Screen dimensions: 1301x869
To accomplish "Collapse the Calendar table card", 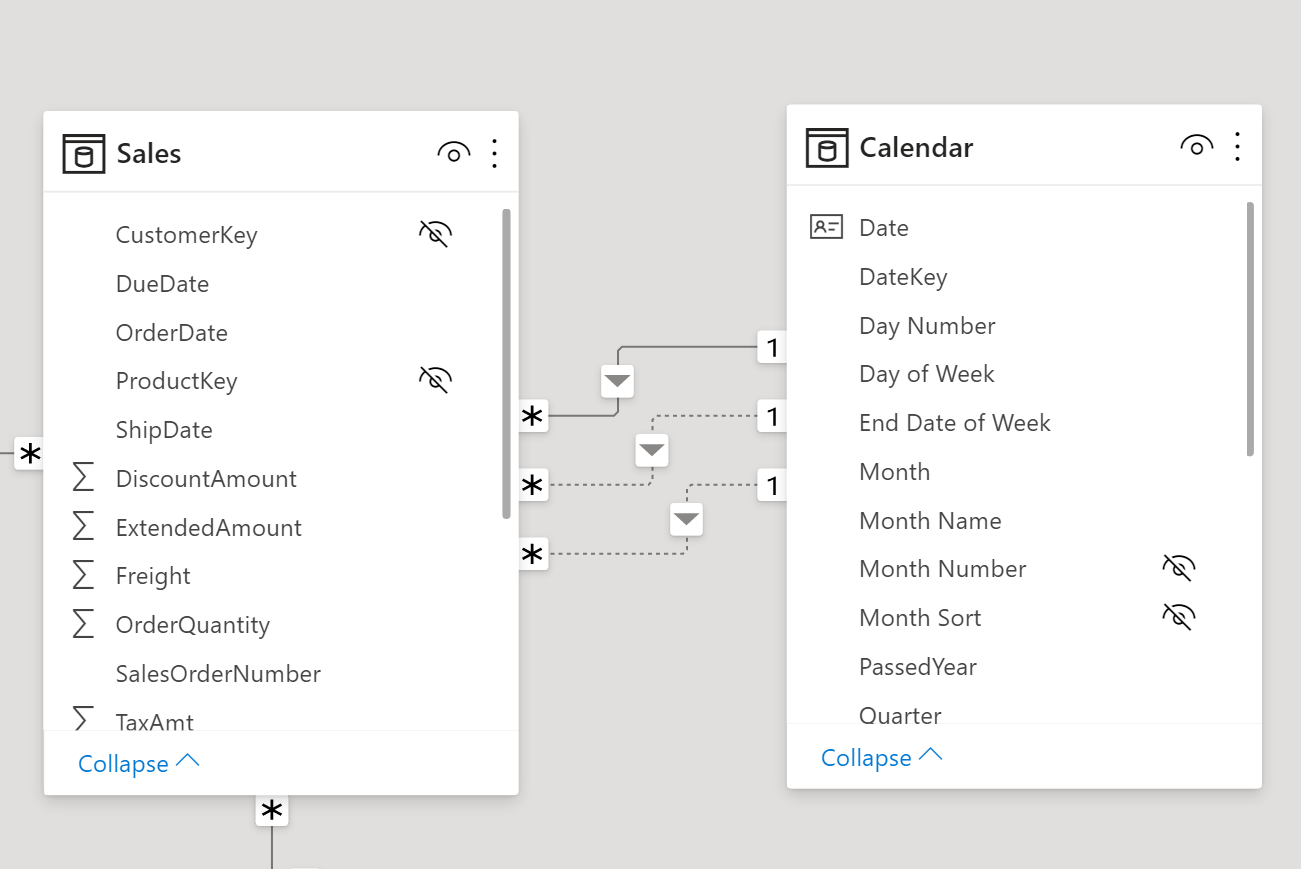I will [881, 758].
